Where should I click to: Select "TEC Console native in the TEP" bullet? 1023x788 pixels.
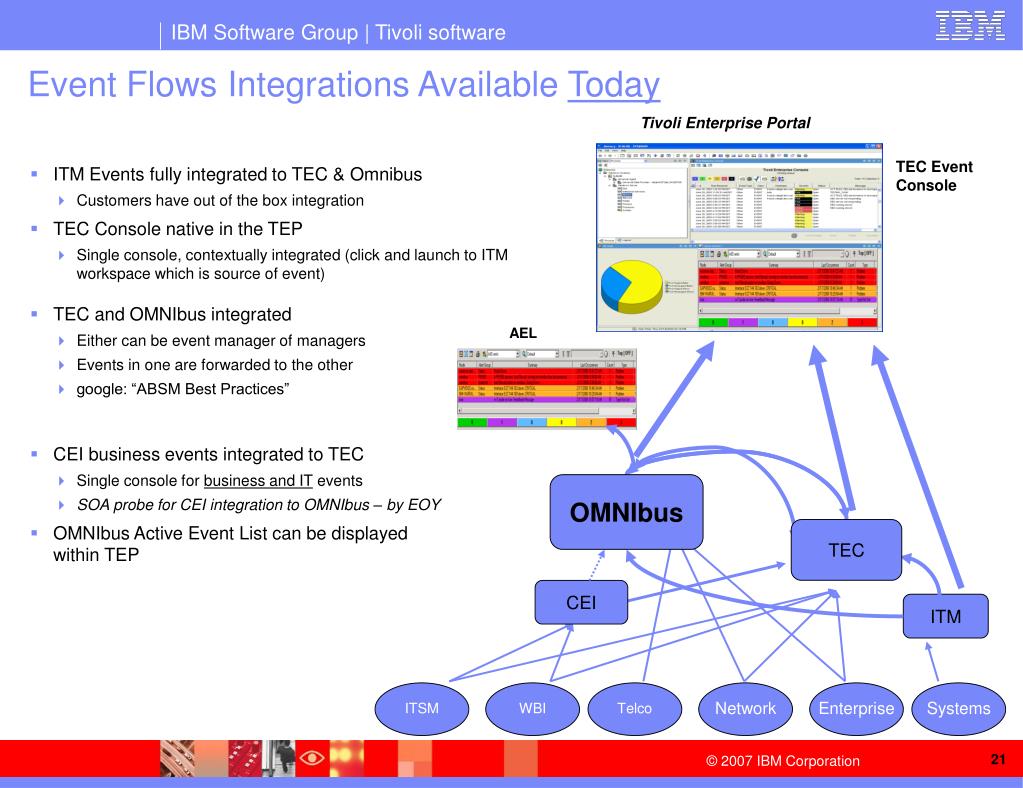click(x=177, y=229)
